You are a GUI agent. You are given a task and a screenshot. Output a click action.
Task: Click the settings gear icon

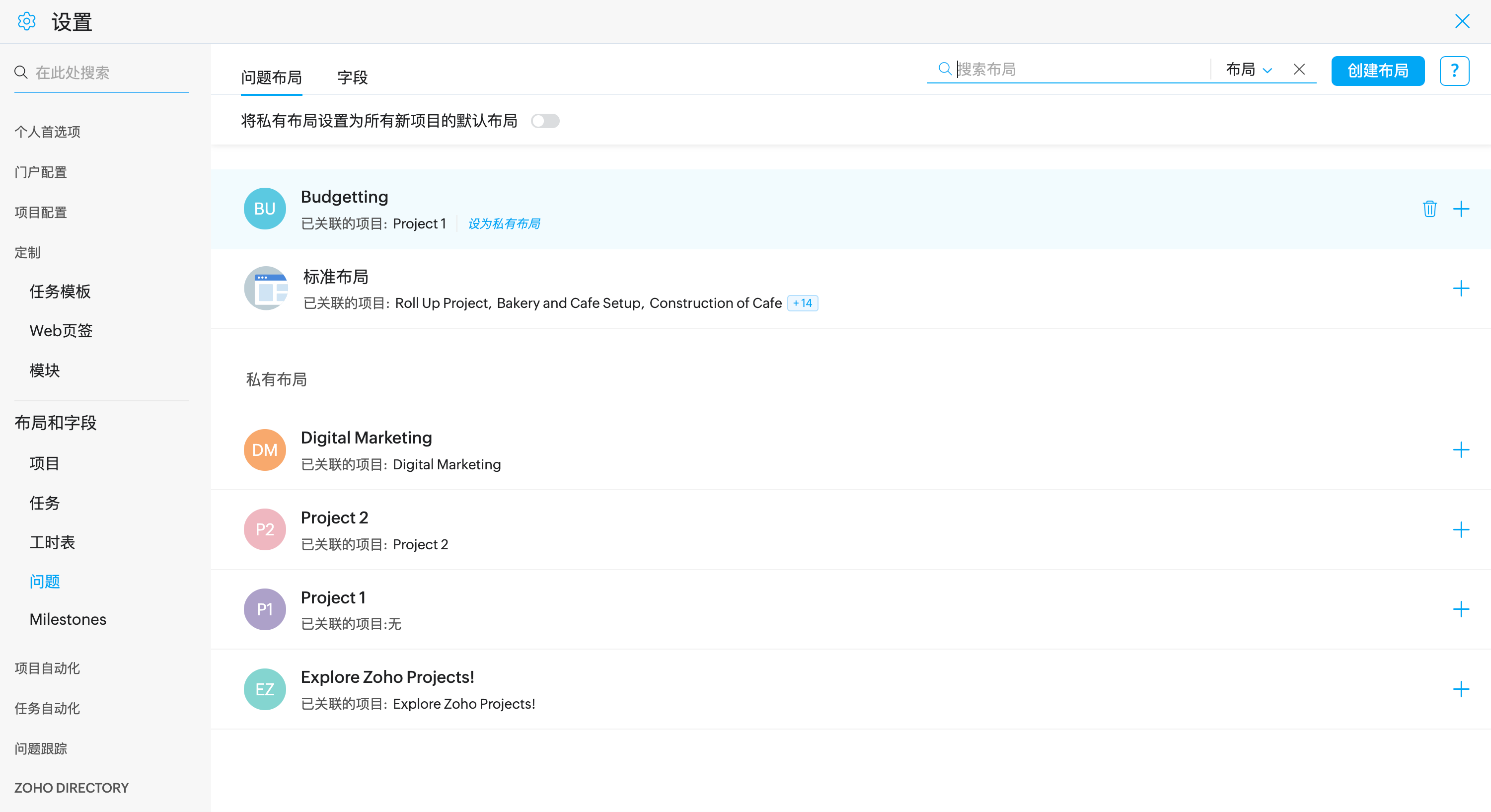click(x=27, y=21)
